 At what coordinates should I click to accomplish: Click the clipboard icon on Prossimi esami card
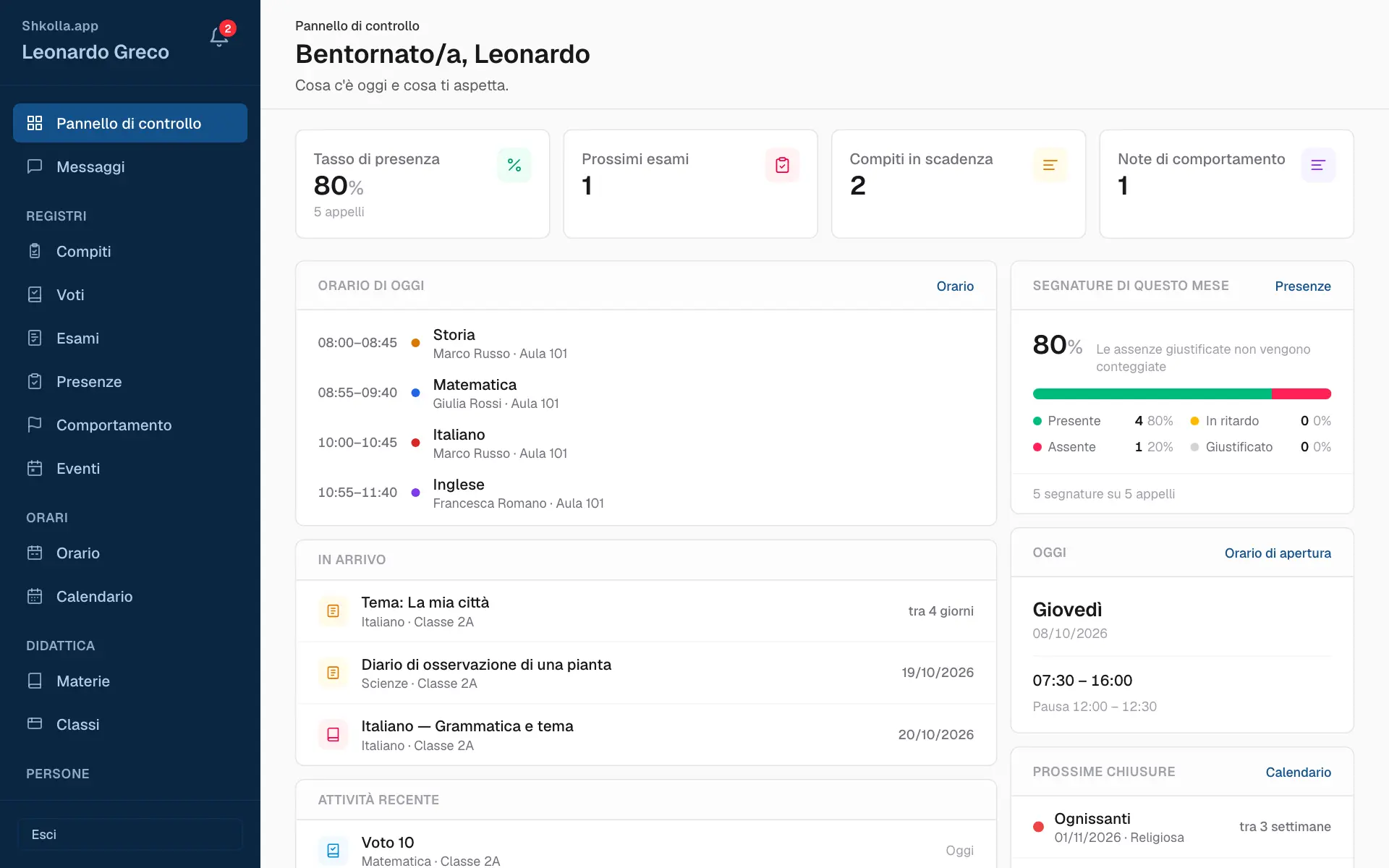[x=782, y=165]
